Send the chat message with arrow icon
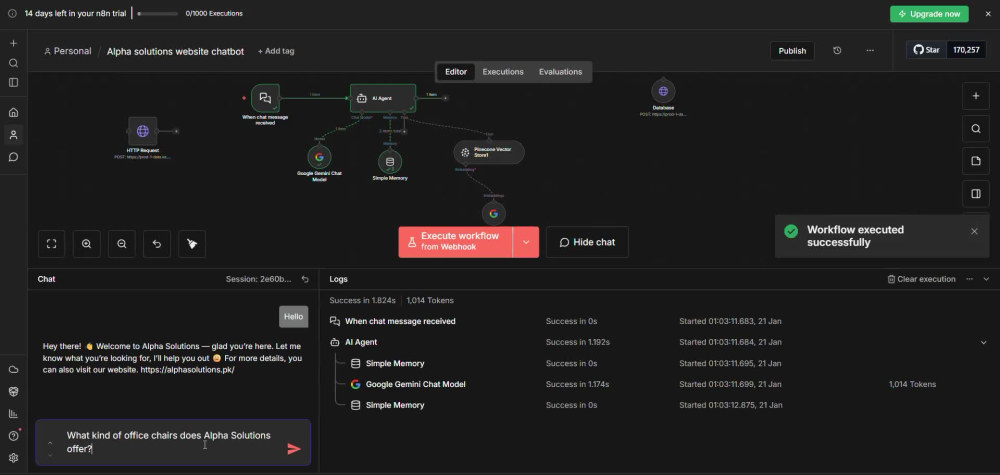1000x475 pixels. 294,449
